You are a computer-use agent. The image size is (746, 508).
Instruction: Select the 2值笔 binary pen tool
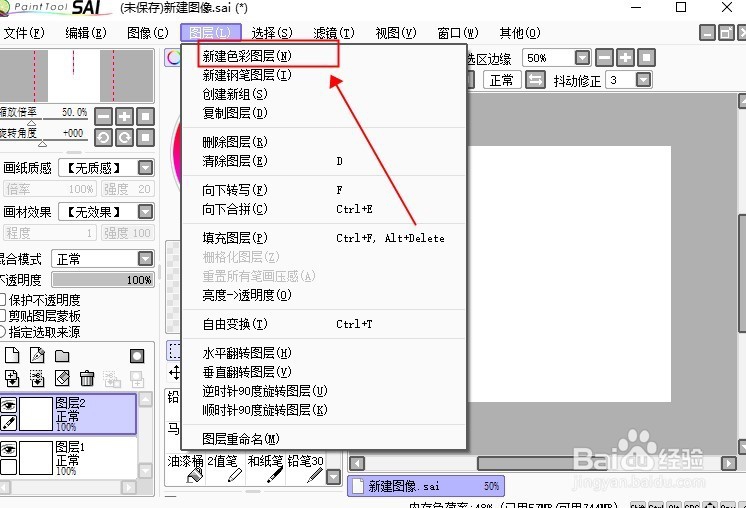[x=226, y=469]
